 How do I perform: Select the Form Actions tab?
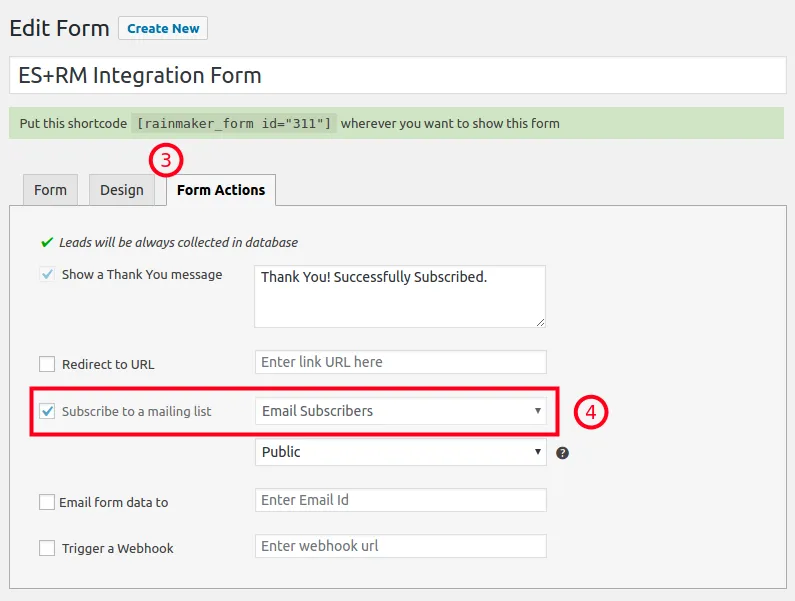pos(221,190)
